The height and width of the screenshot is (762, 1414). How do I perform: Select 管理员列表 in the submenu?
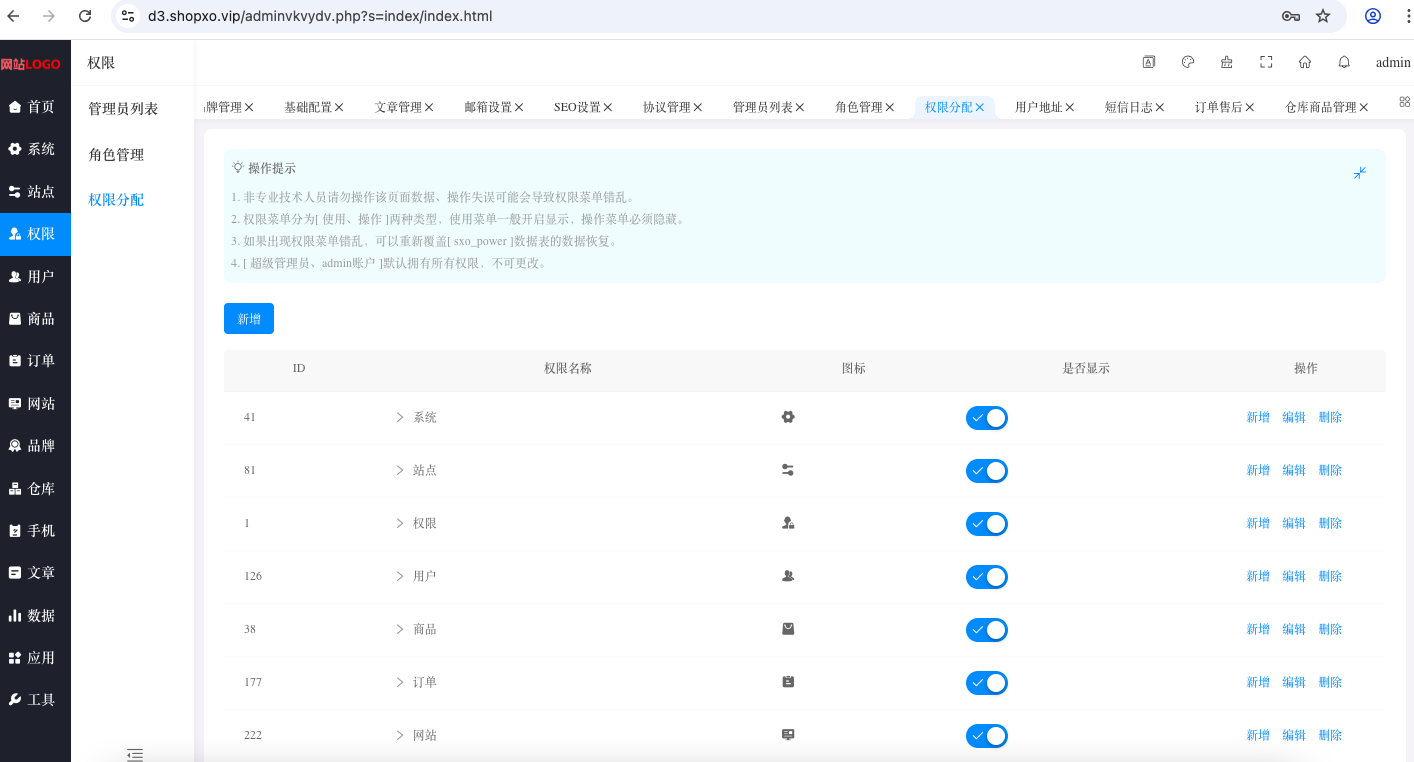coord(123,109)
